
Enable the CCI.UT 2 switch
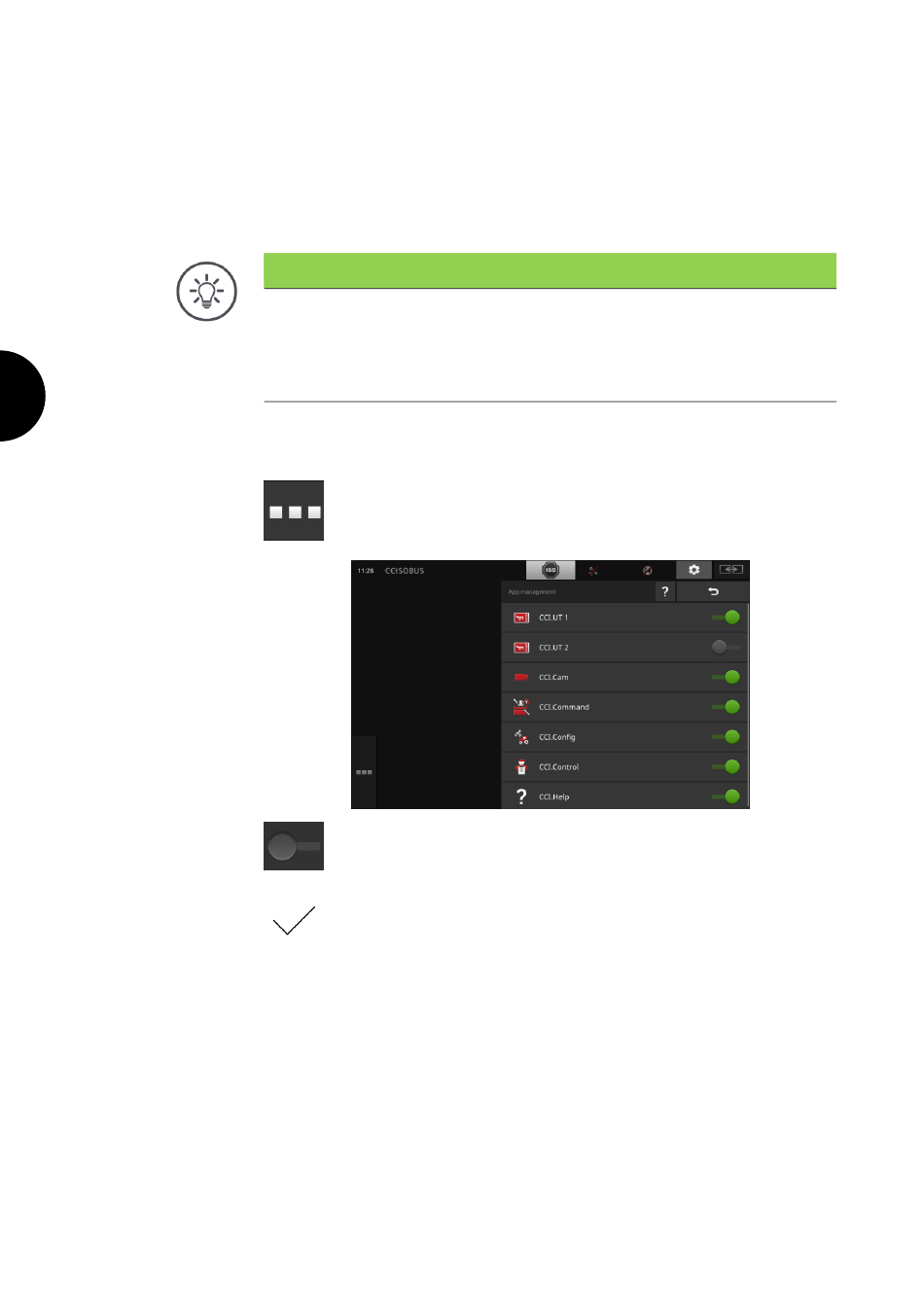726,647
